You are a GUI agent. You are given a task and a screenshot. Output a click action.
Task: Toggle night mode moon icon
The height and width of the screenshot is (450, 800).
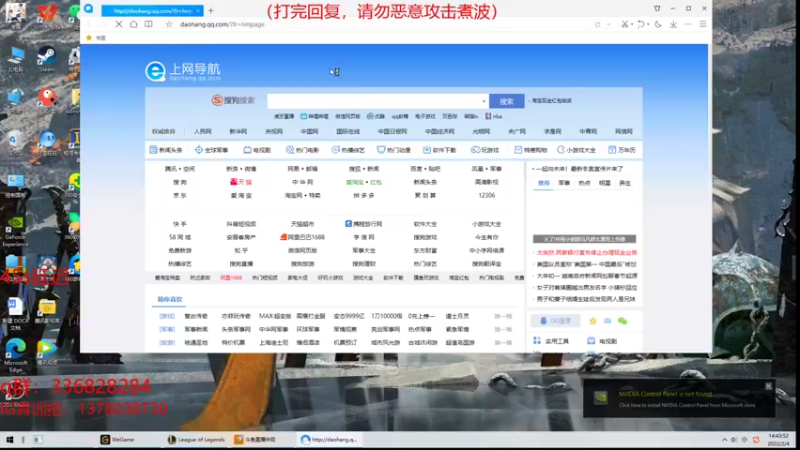(658, 24)
